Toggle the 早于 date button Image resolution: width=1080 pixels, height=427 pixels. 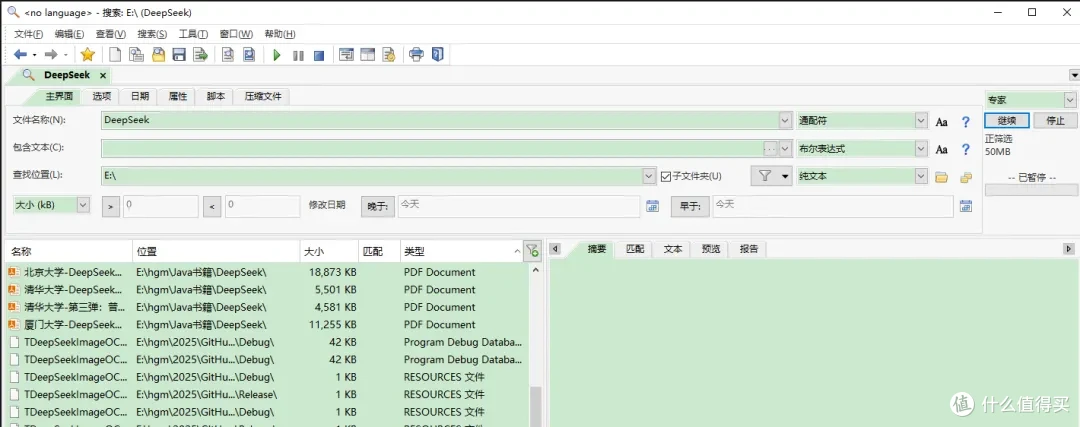pos(690,206)
